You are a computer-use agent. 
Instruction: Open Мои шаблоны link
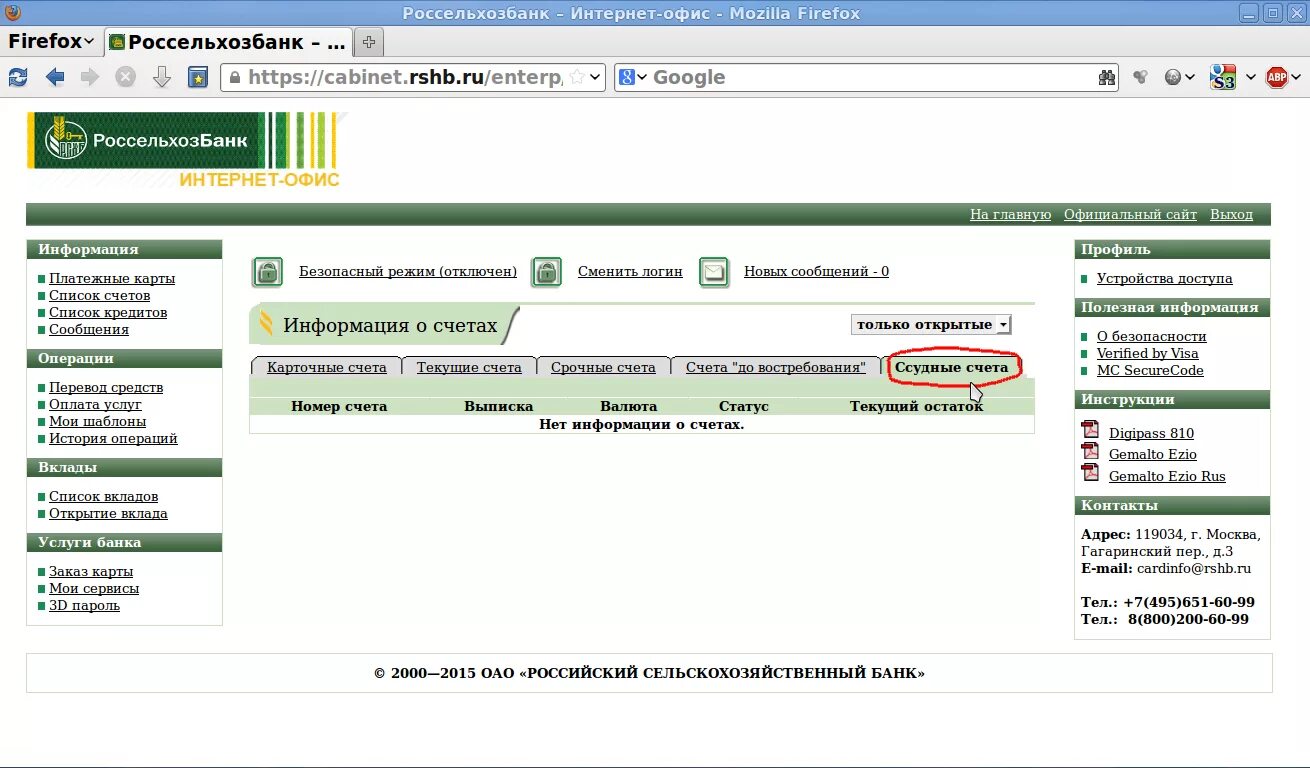click(98, 421)
